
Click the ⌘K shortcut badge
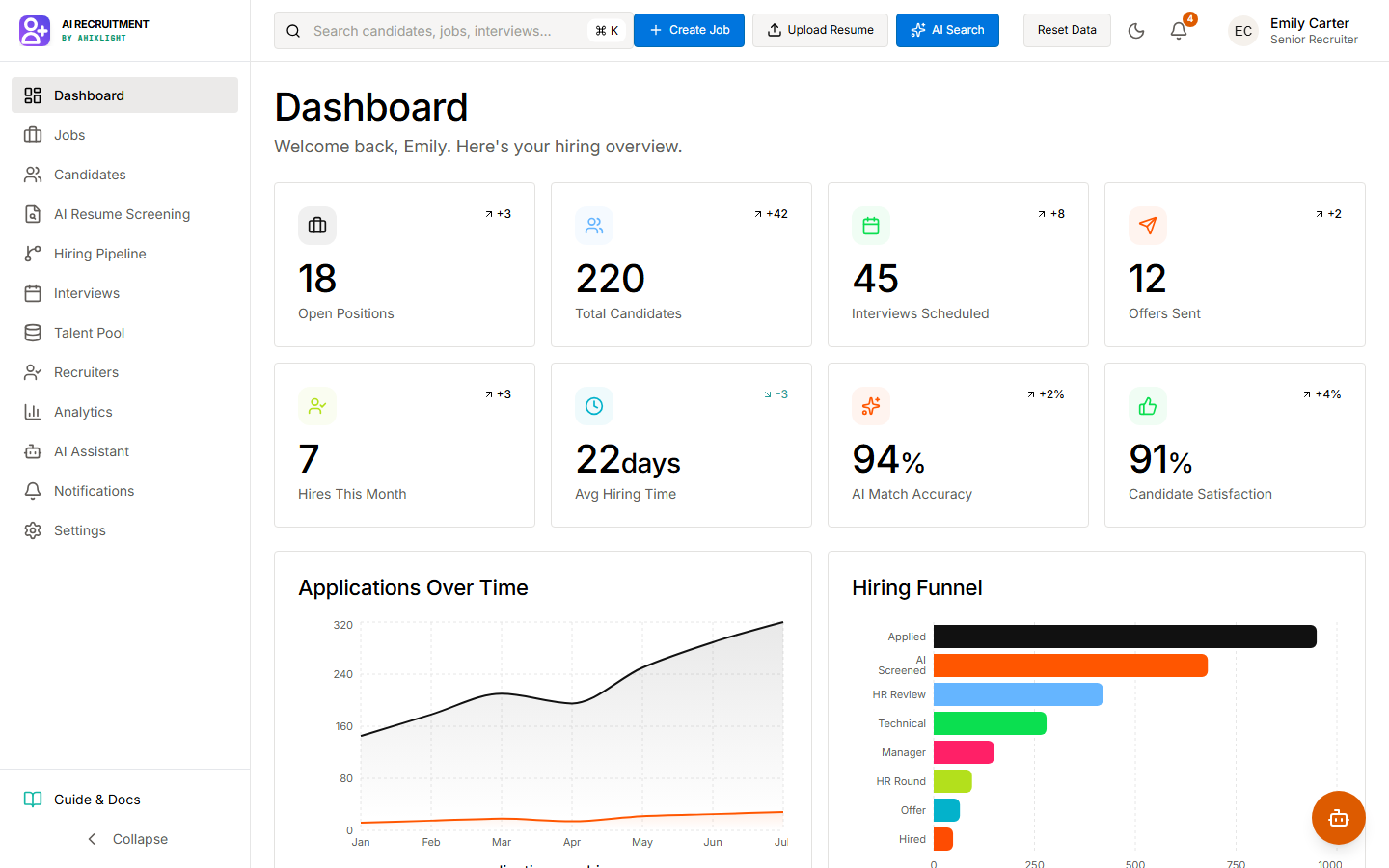(x=607, y=31)
